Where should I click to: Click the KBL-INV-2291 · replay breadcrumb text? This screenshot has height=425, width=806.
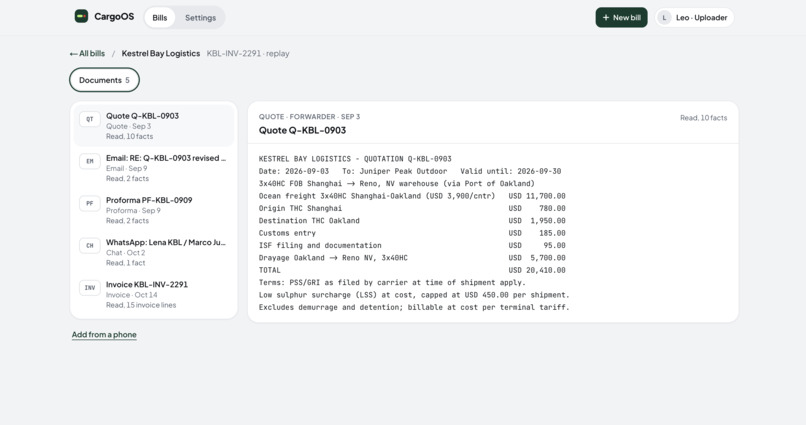coord(248,53)
